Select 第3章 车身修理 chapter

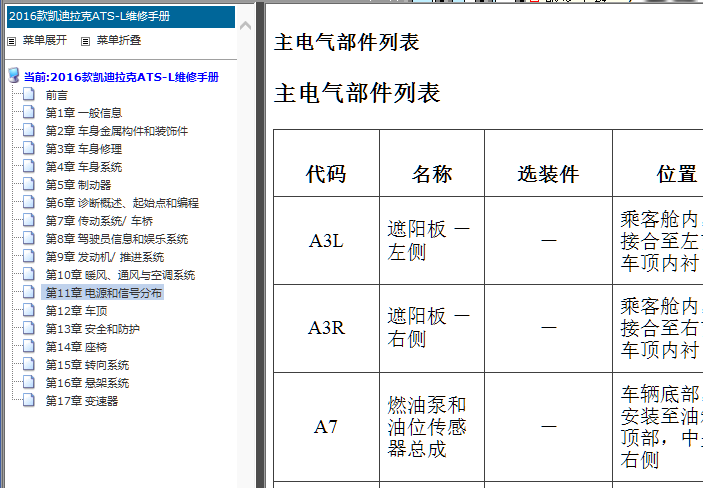click(x=84, y=149)
